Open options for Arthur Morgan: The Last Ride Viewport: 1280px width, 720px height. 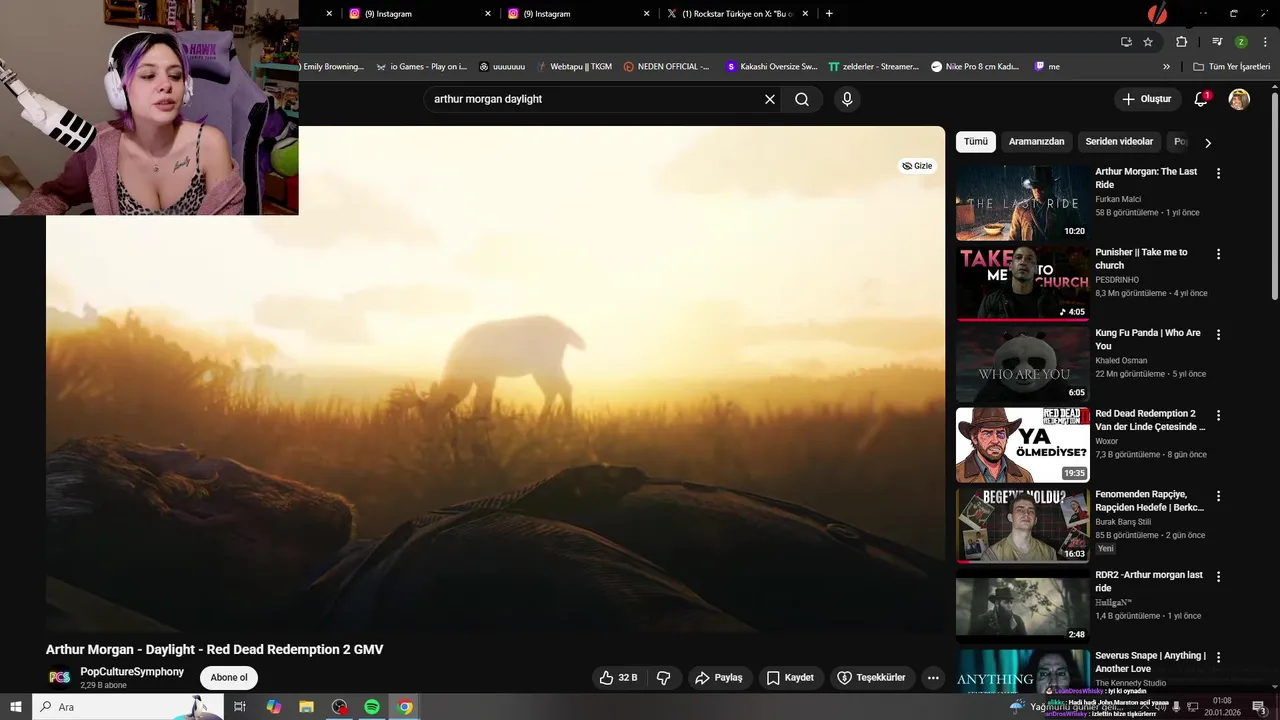coord(1218,173)
